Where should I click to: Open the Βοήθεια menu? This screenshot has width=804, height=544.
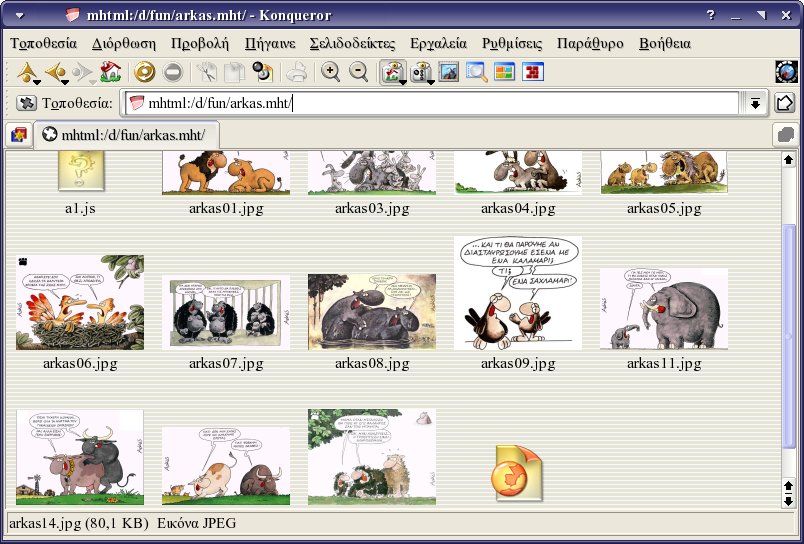(x=665, y=44)
